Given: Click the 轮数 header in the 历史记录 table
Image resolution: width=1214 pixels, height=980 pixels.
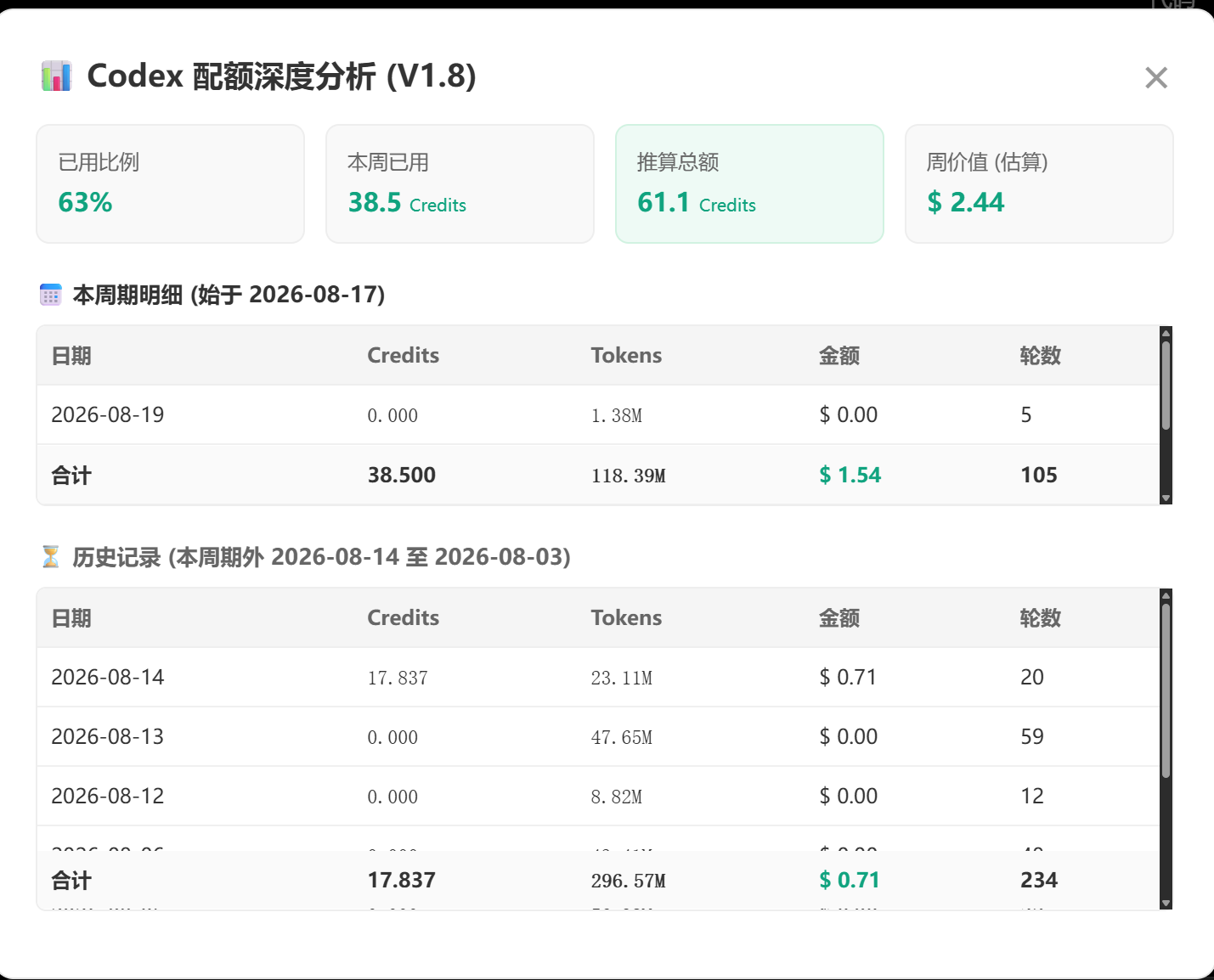Looking at the screenshot, I should pos(1041,618).
